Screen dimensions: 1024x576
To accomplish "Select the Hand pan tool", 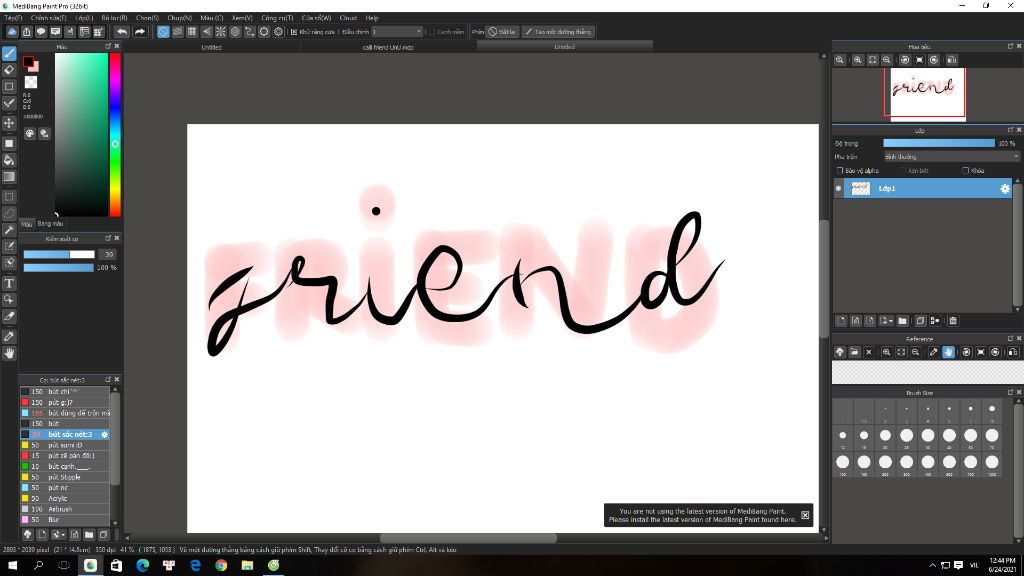I will 9,353.
